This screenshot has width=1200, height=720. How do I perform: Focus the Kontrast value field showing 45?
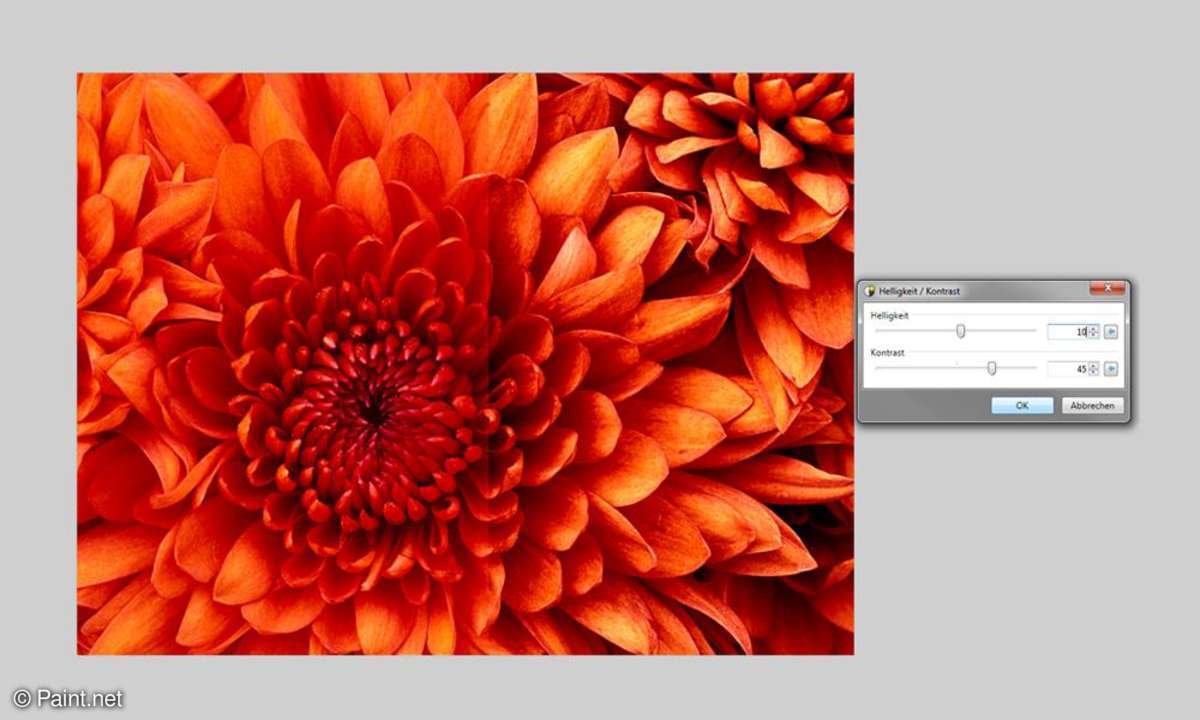[x=1066, y=369]
